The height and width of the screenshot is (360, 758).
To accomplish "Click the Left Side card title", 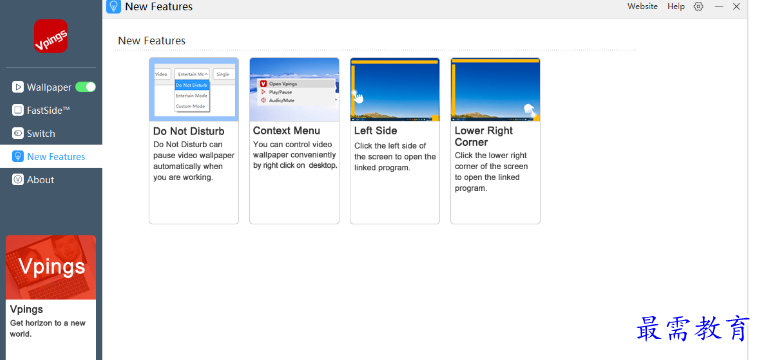I will (376, 130).
